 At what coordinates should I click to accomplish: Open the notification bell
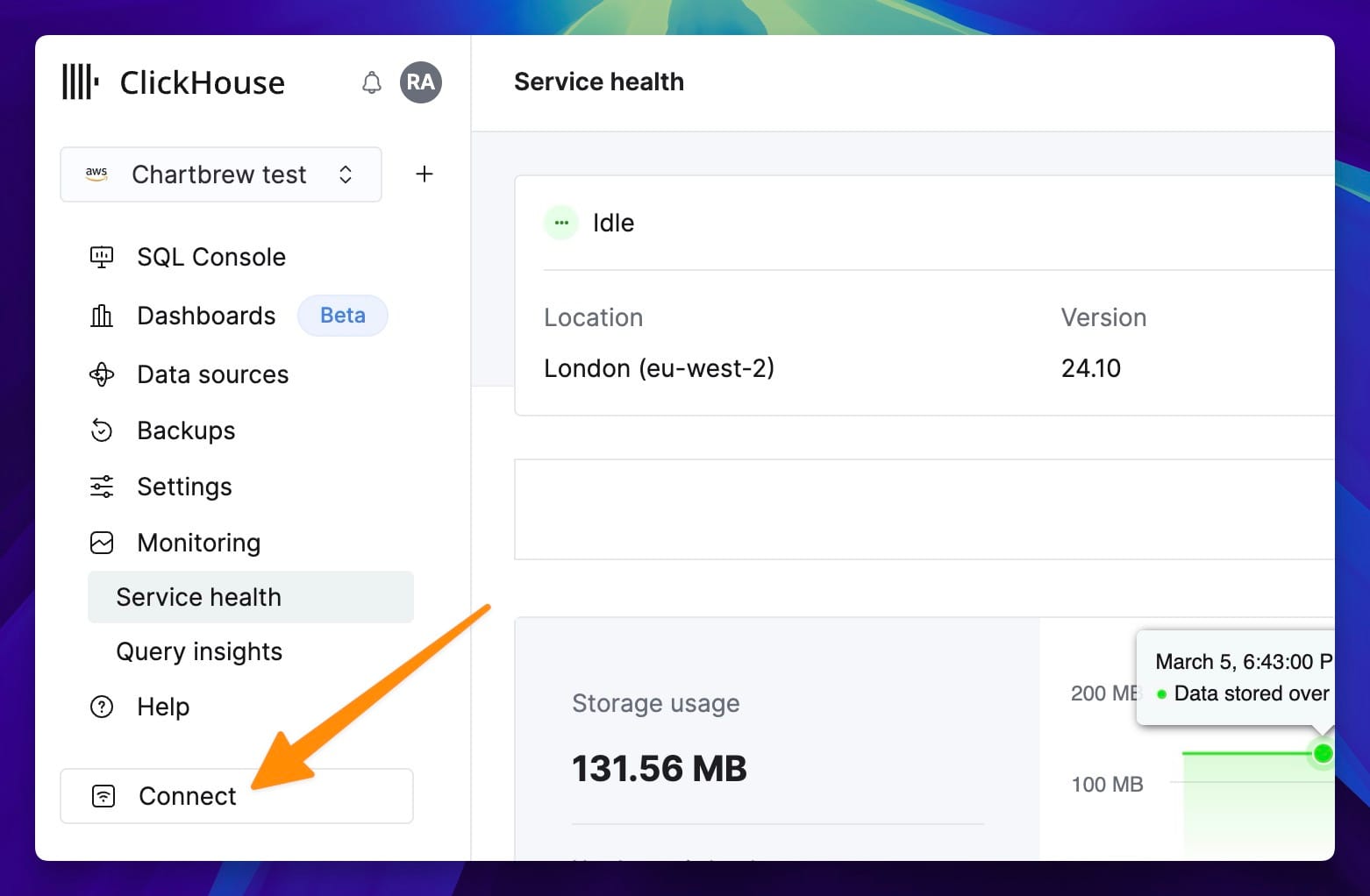click(371, 82)
